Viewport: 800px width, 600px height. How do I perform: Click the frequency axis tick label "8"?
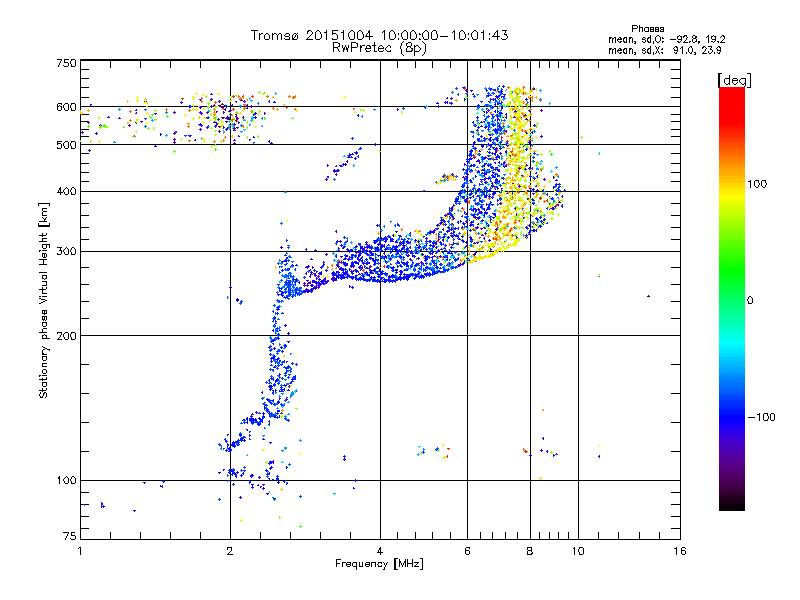(530, 551)
